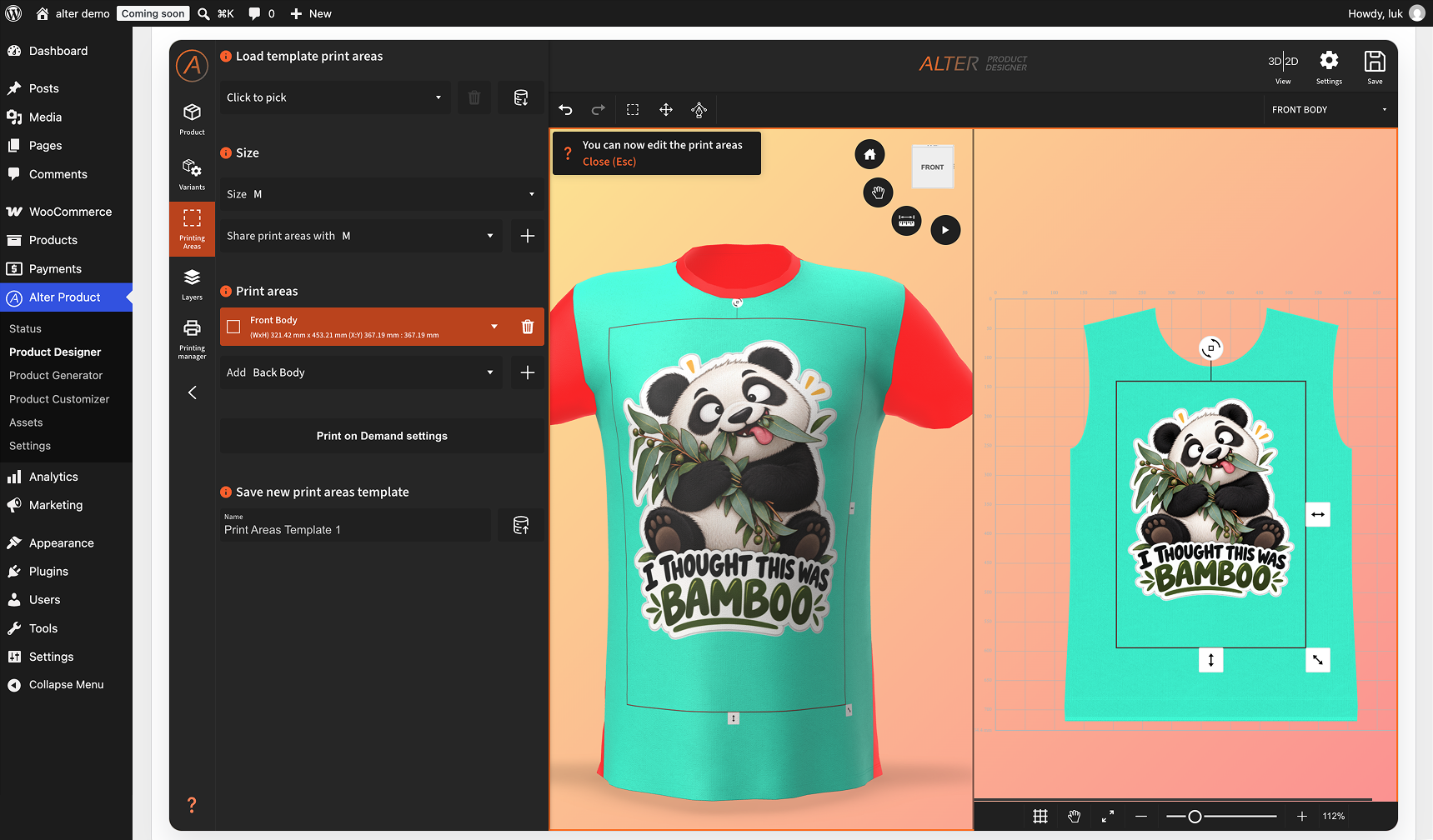Click Close (Esc) in tooltip
Image resolution: width=1433 pixels, height=840 pixels.
coord(609,162)
